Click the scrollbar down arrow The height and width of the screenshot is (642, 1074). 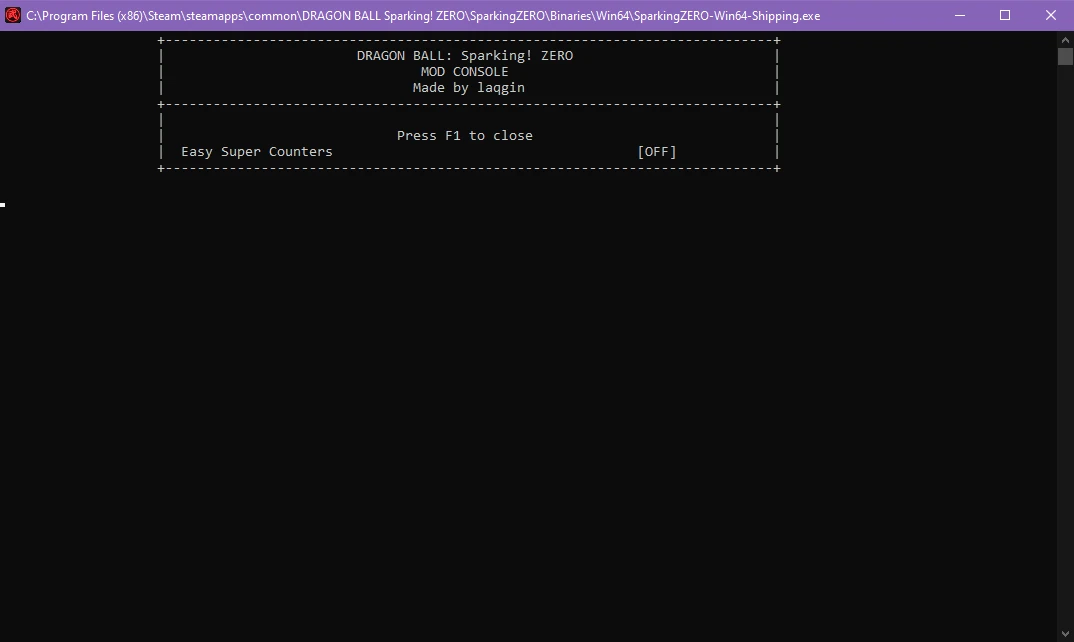[1065, 634]
